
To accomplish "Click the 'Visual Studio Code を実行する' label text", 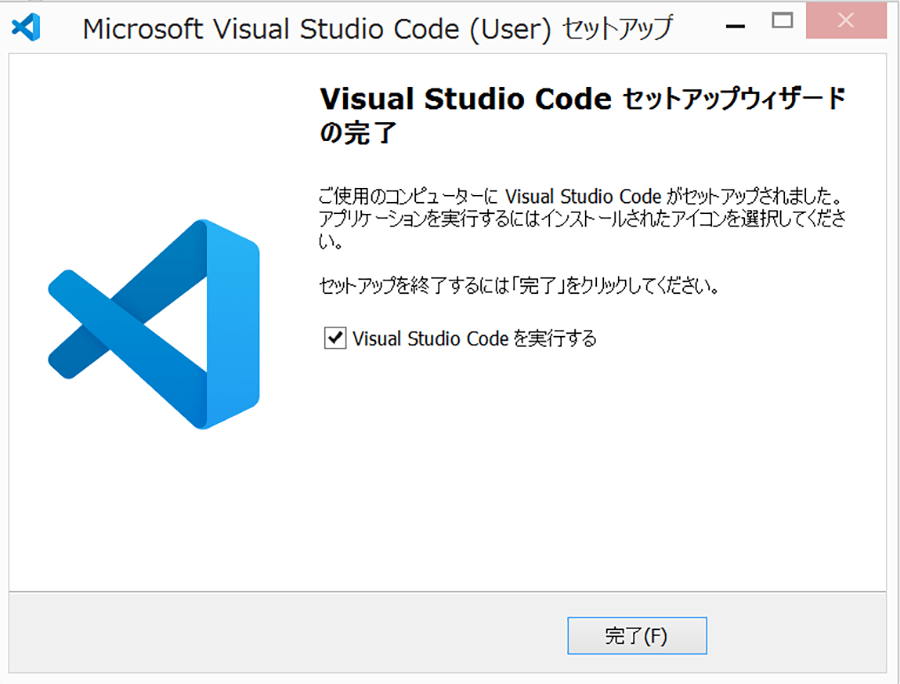I will click(474, 339).
